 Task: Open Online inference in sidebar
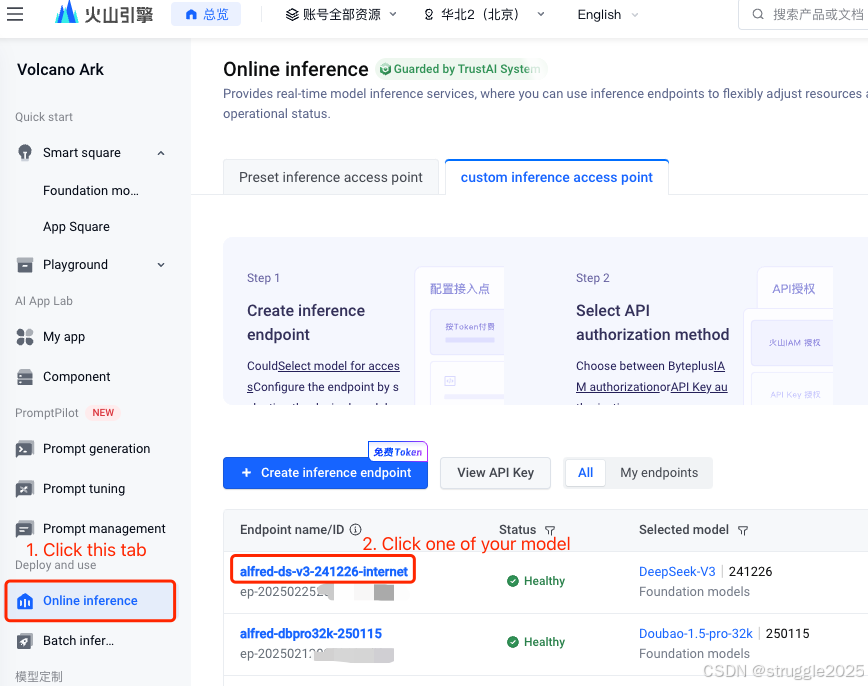pyautogui.click(x=90, y=601)
